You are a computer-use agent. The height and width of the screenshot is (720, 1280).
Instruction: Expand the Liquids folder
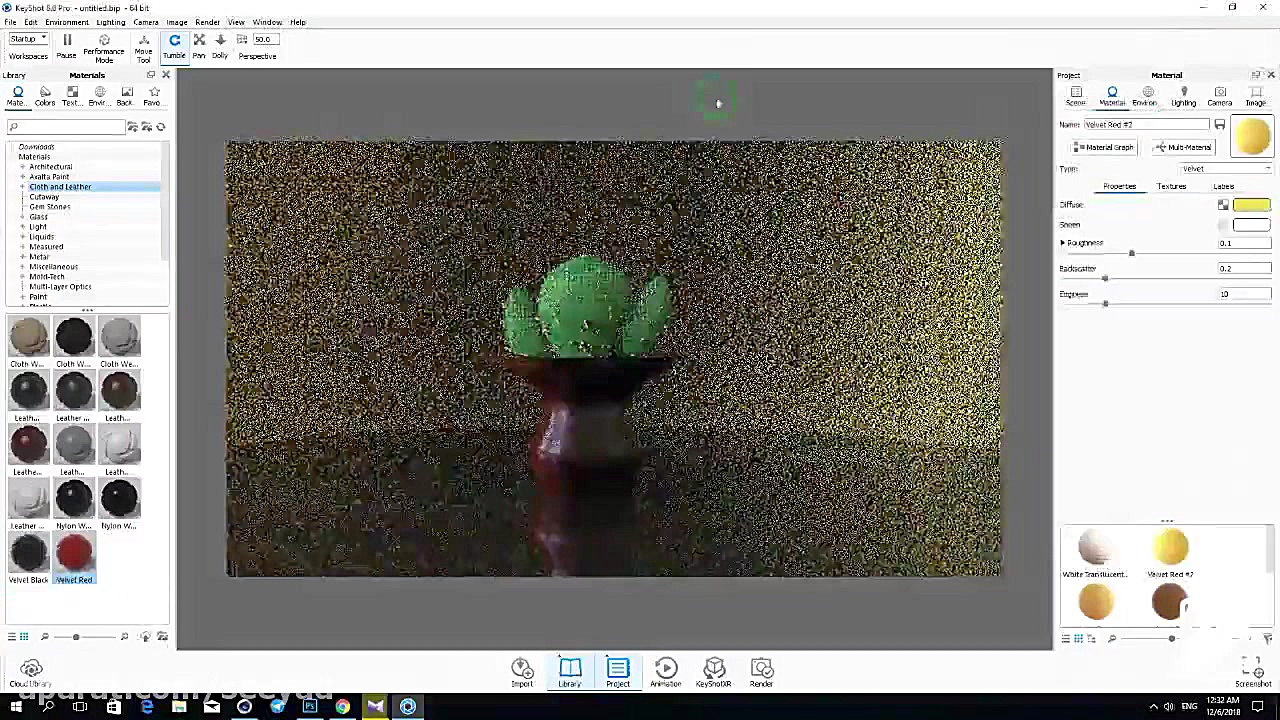(x=22, y=237)
